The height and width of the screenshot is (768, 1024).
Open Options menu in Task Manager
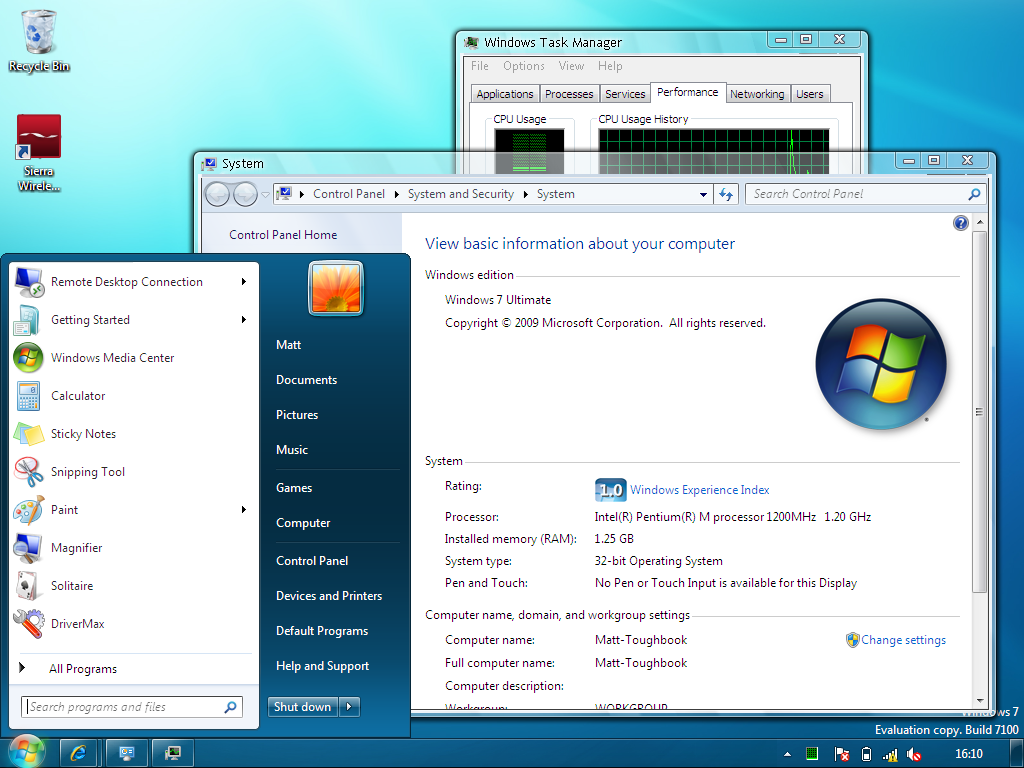pos(524,66)
